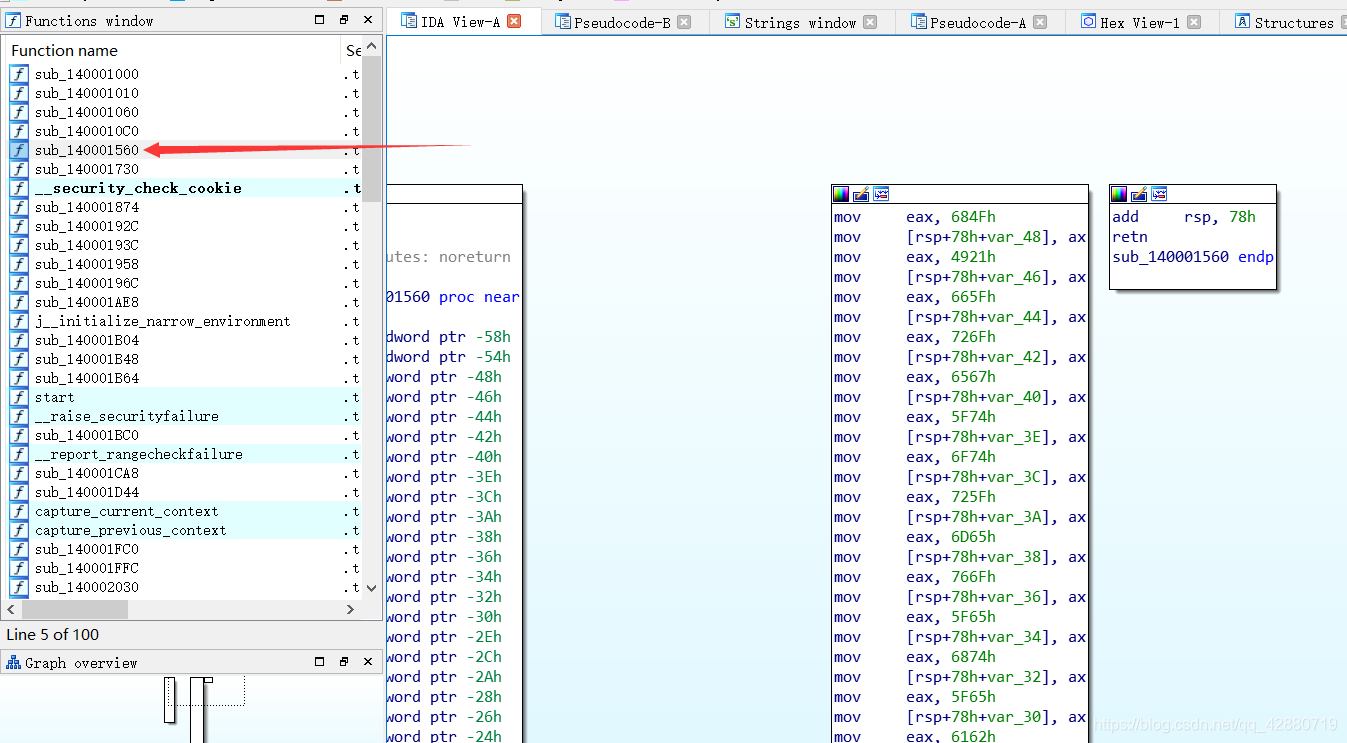This screenshot has width=1347, height=743.
Task: Close IDA View-A tab
Action: click(514, 22)
